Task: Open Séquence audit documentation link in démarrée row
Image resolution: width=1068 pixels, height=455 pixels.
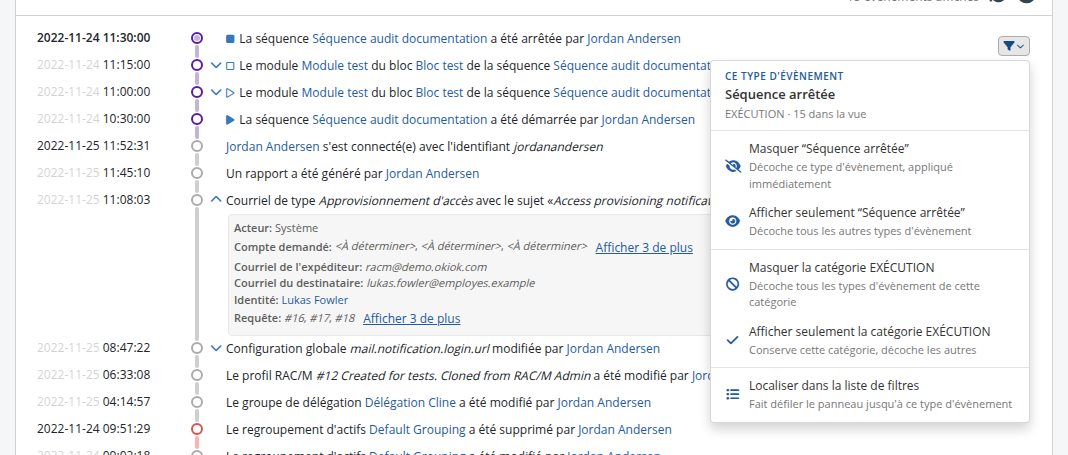Action: point(399,120)
